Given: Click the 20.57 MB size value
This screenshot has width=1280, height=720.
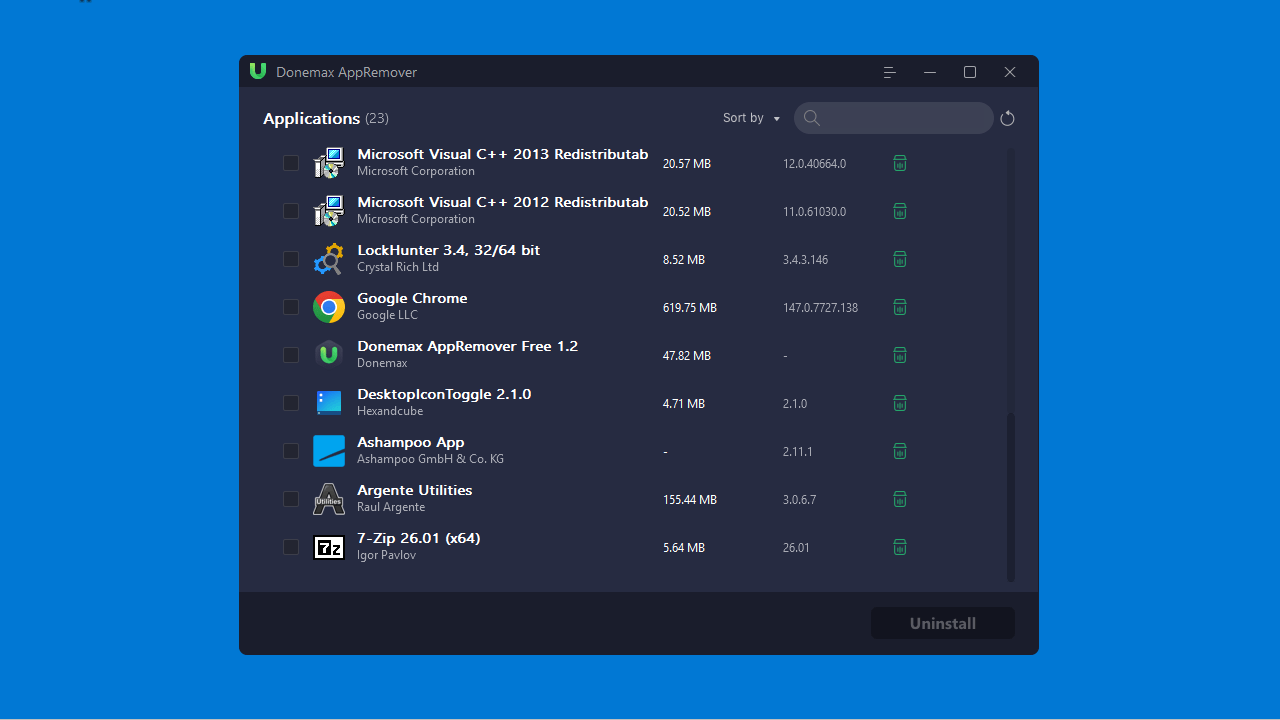Looking at the screenshot, I should tap(687, 163).
